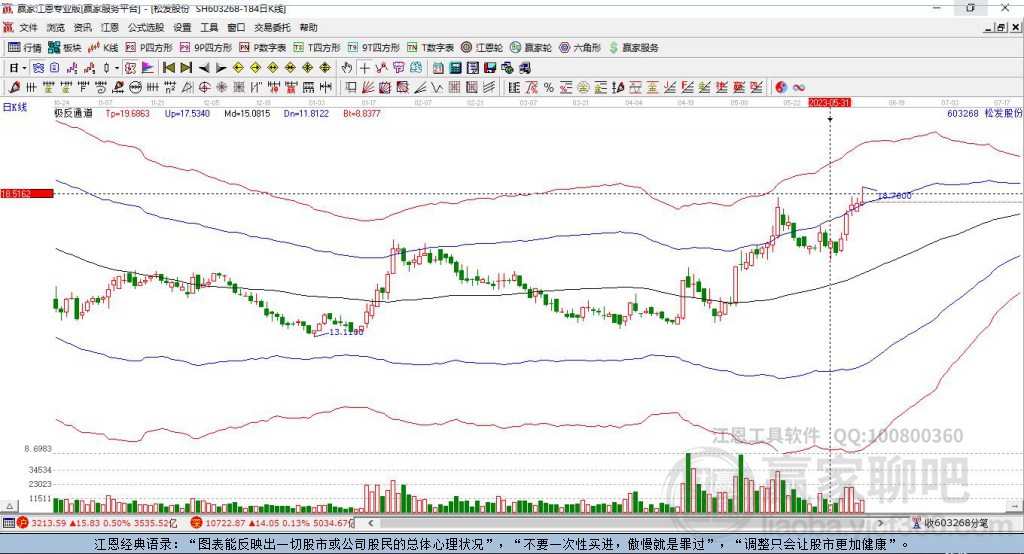Select the red target circle tool
1024x554 pixels.
click(x=204, y=87)
